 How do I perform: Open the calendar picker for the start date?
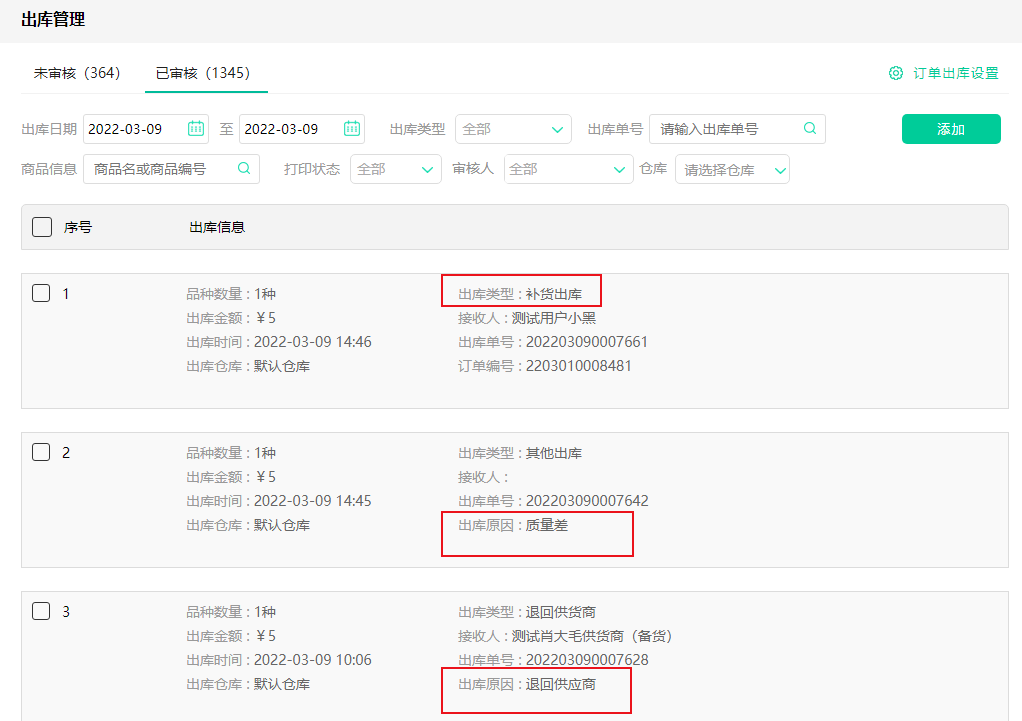(196, 128)
